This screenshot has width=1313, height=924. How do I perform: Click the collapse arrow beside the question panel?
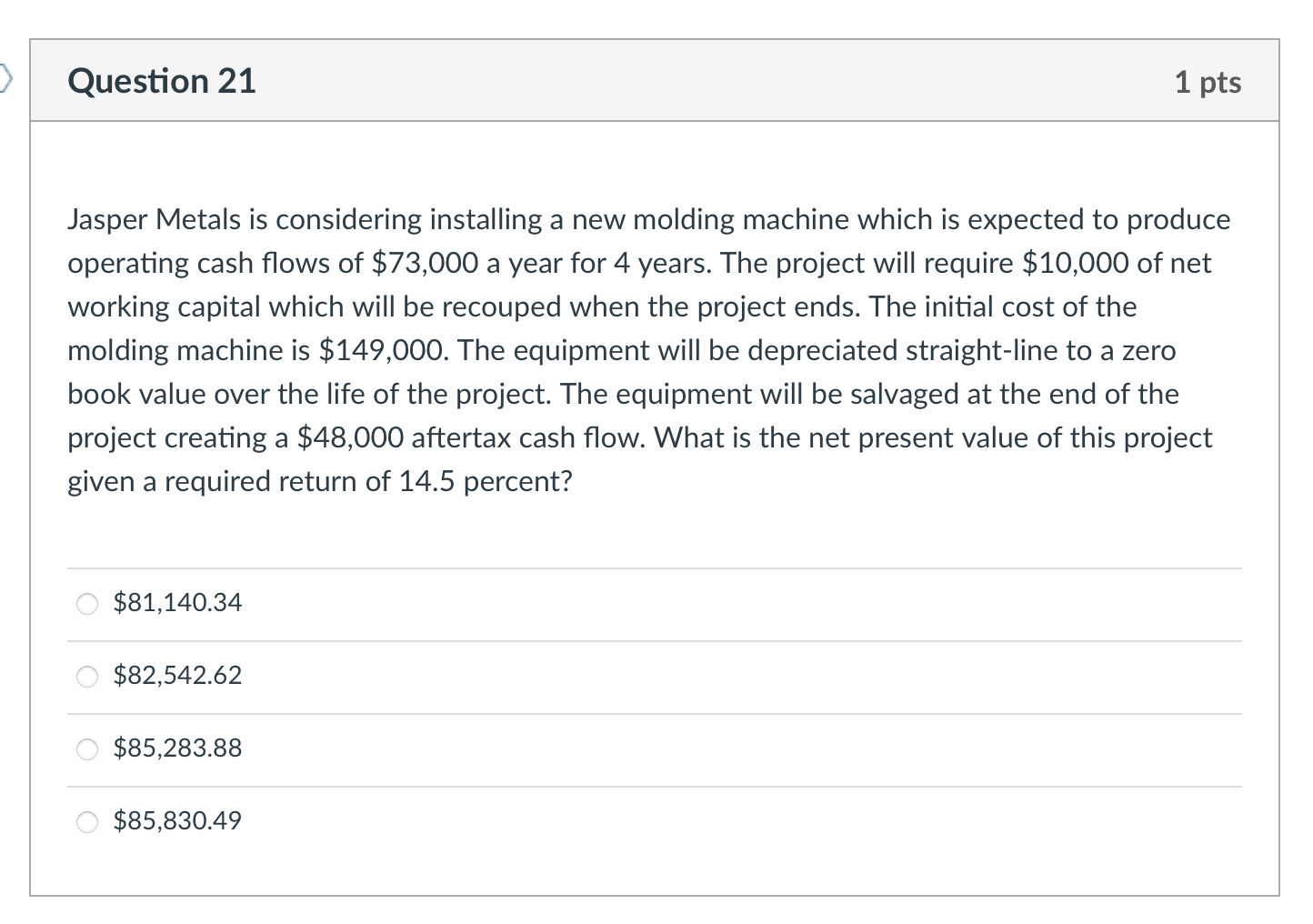7,80
